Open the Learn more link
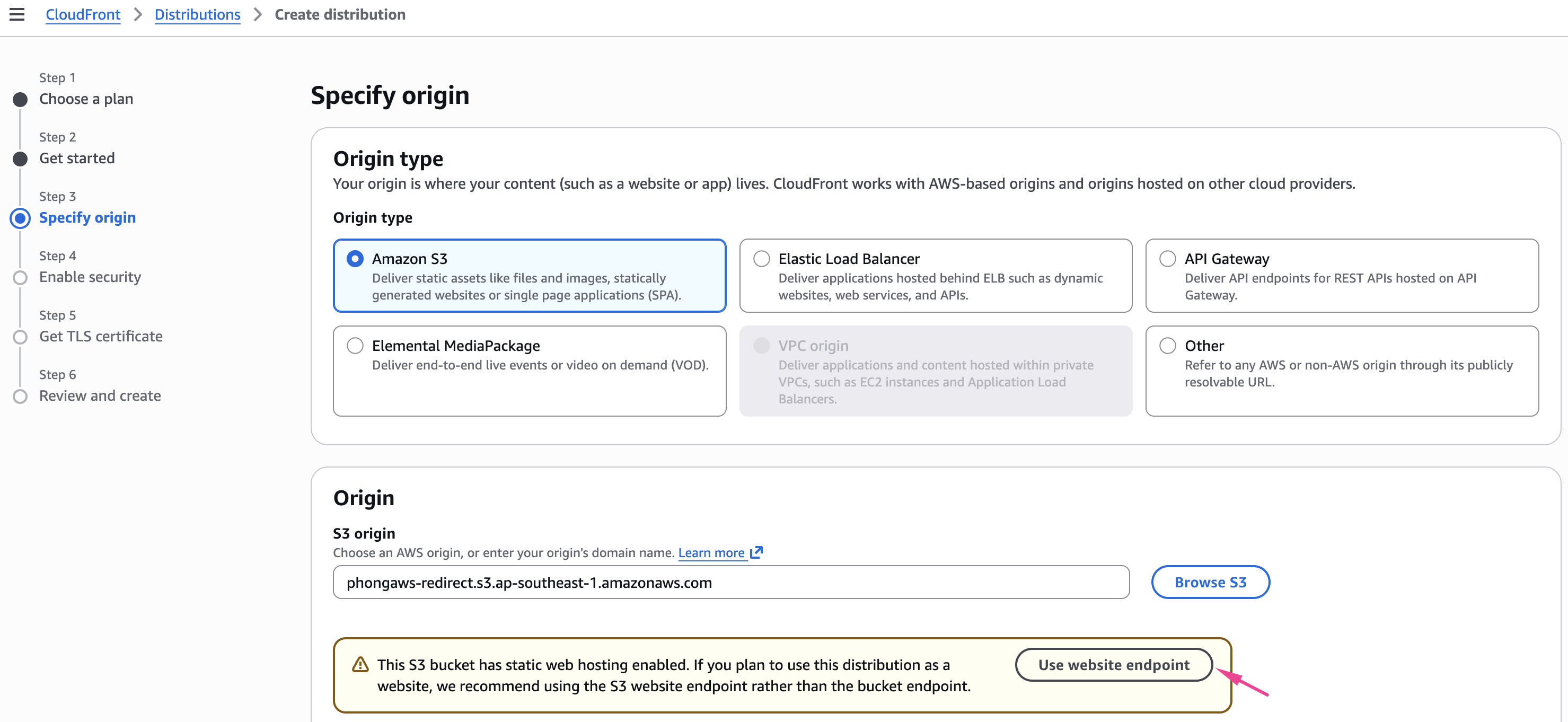 [711, 553]
